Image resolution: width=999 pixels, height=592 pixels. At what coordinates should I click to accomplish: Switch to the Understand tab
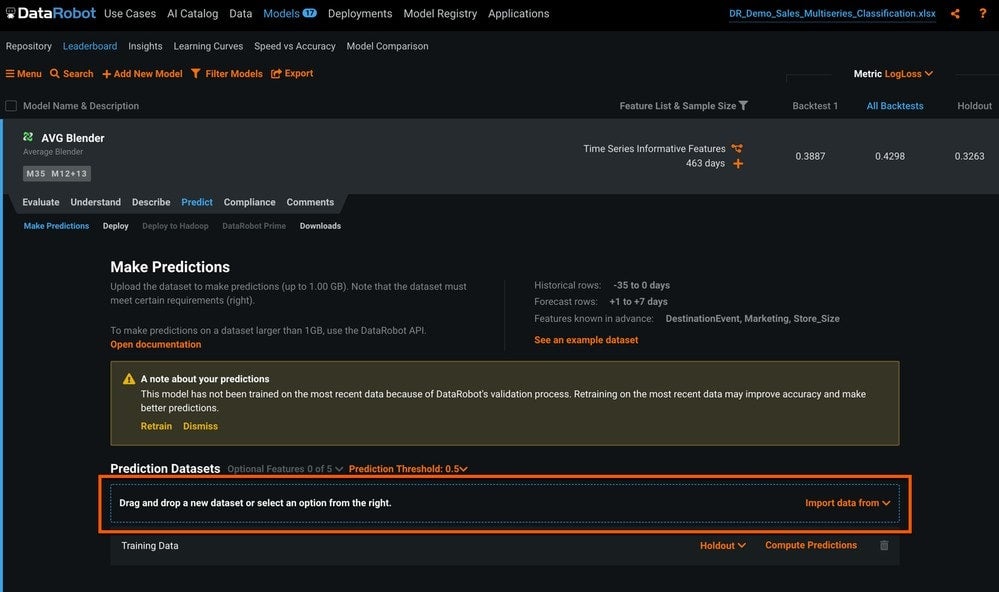point(96,202)
